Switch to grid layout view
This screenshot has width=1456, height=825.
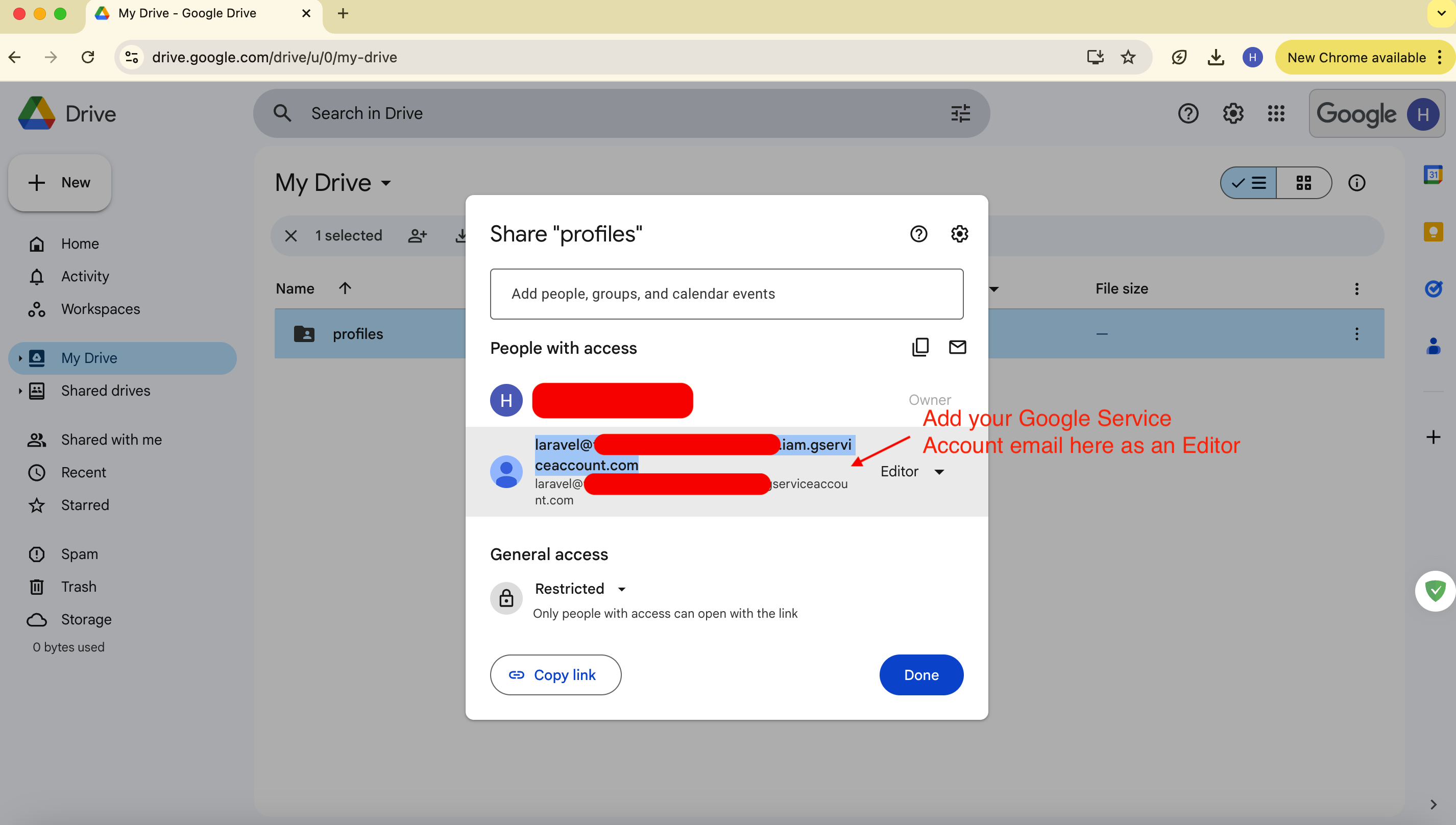coord(1303,182)
